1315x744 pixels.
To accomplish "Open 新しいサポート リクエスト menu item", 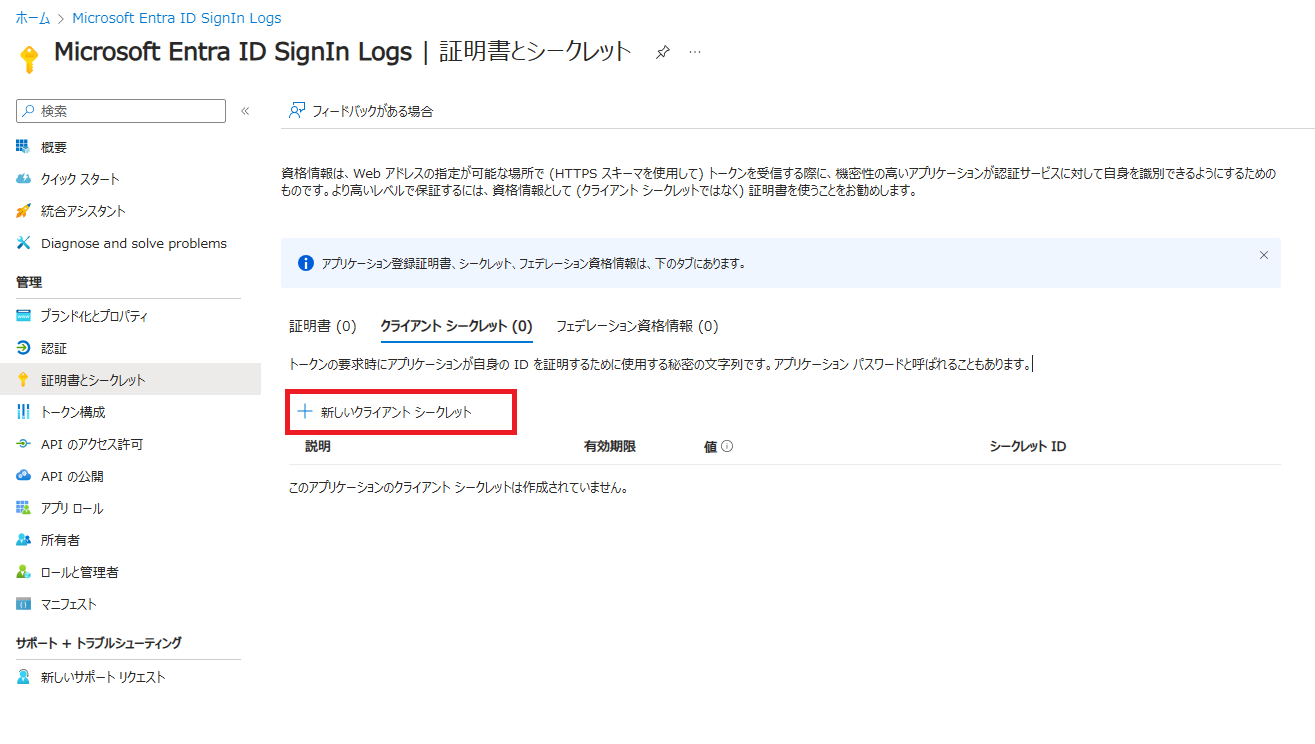I will 103,677.
